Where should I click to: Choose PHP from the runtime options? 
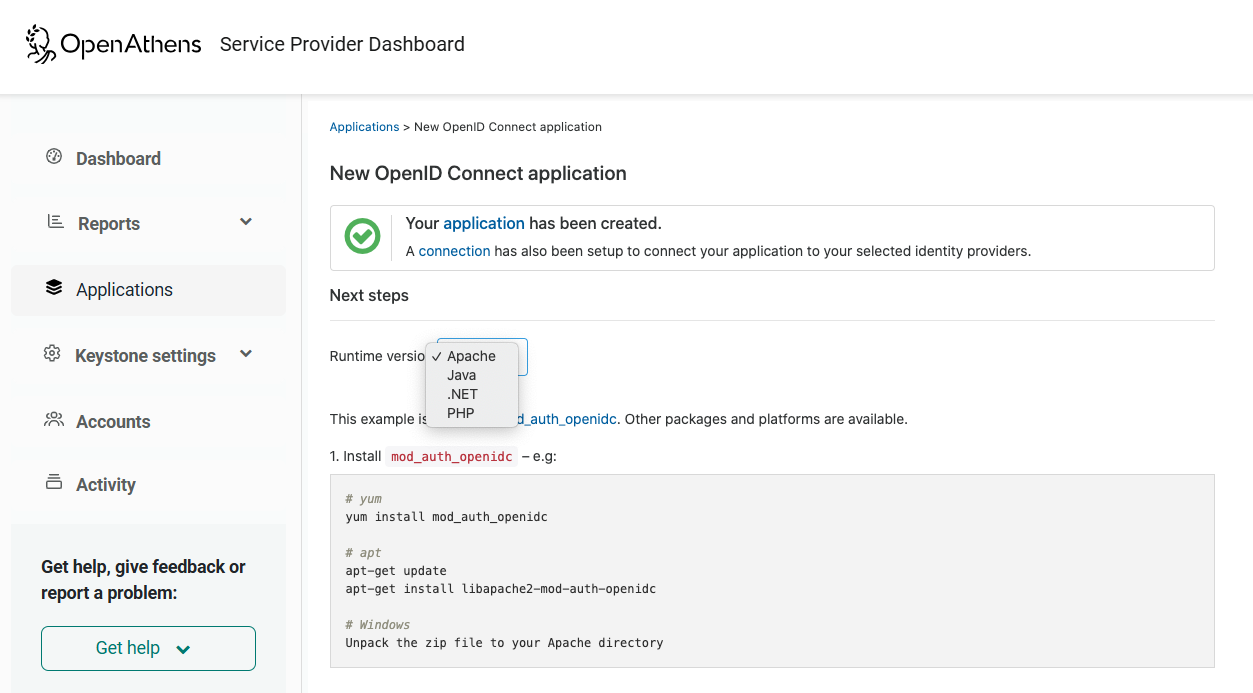[x=460, y=412]
